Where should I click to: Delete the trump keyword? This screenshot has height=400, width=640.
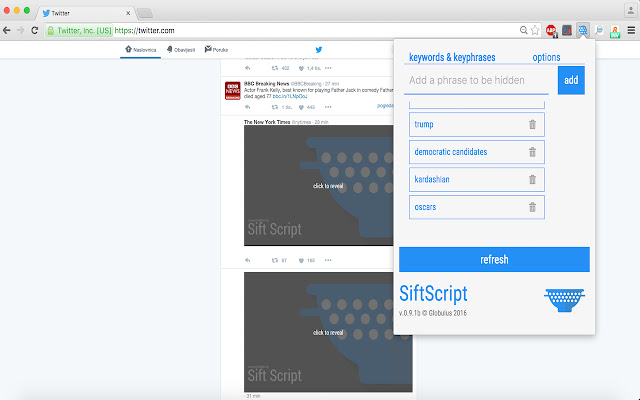pos(532,124)
